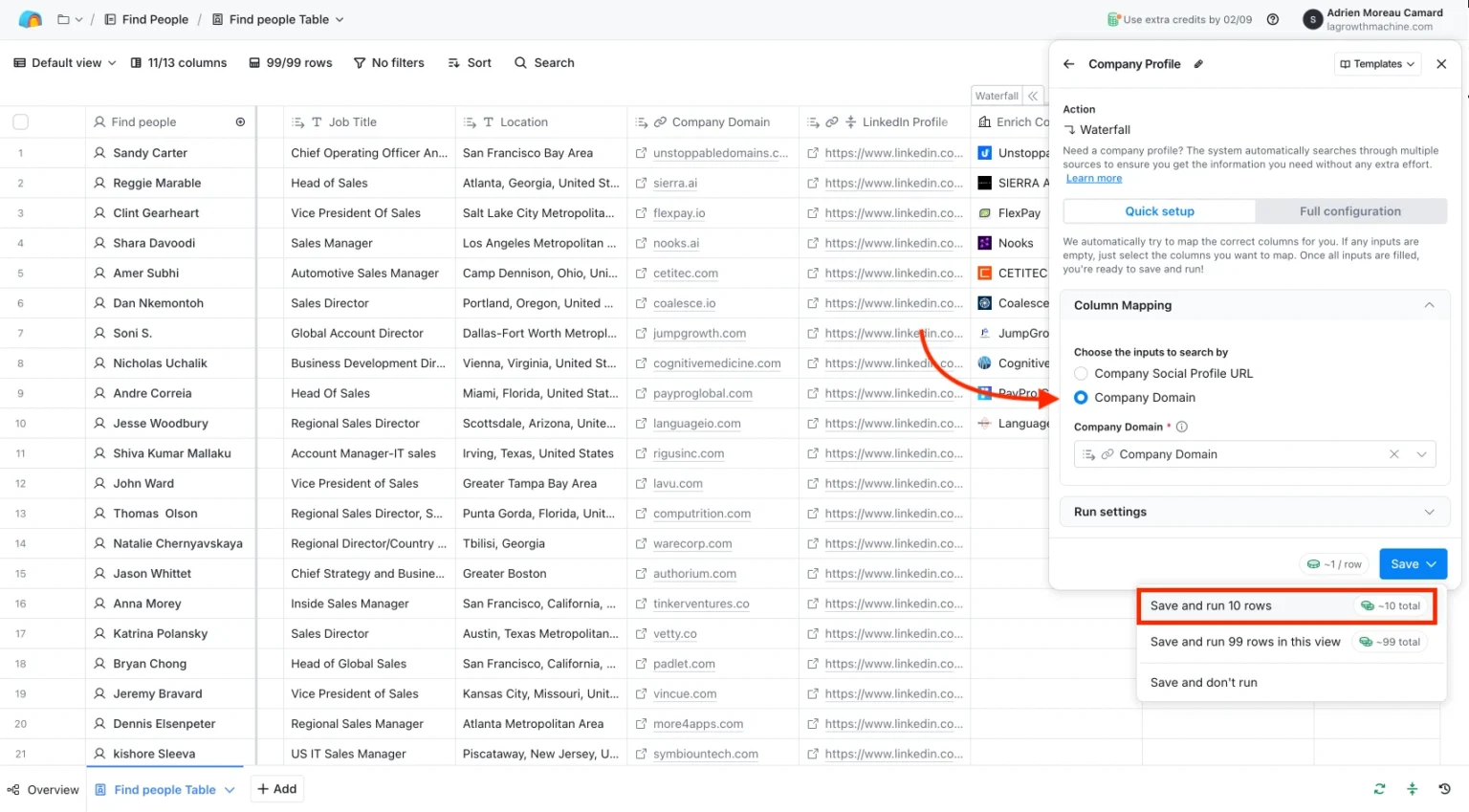
Task: Select the Company Domain radio button
Action: [x=1081, y=398]
